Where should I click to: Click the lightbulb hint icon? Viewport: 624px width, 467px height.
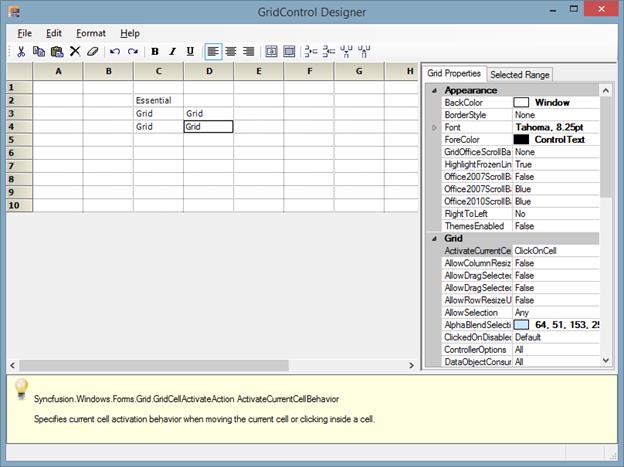21,389
